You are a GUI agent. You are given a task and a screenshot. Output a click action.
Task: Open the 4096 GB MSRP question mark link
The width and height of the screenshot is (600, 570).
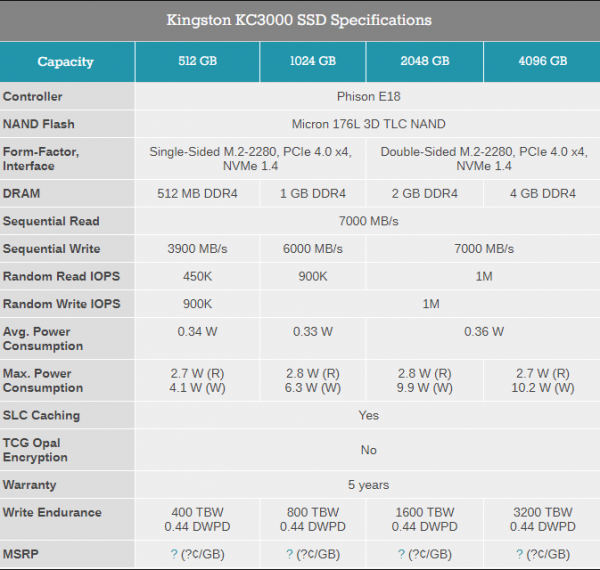(x=520, y=554)
